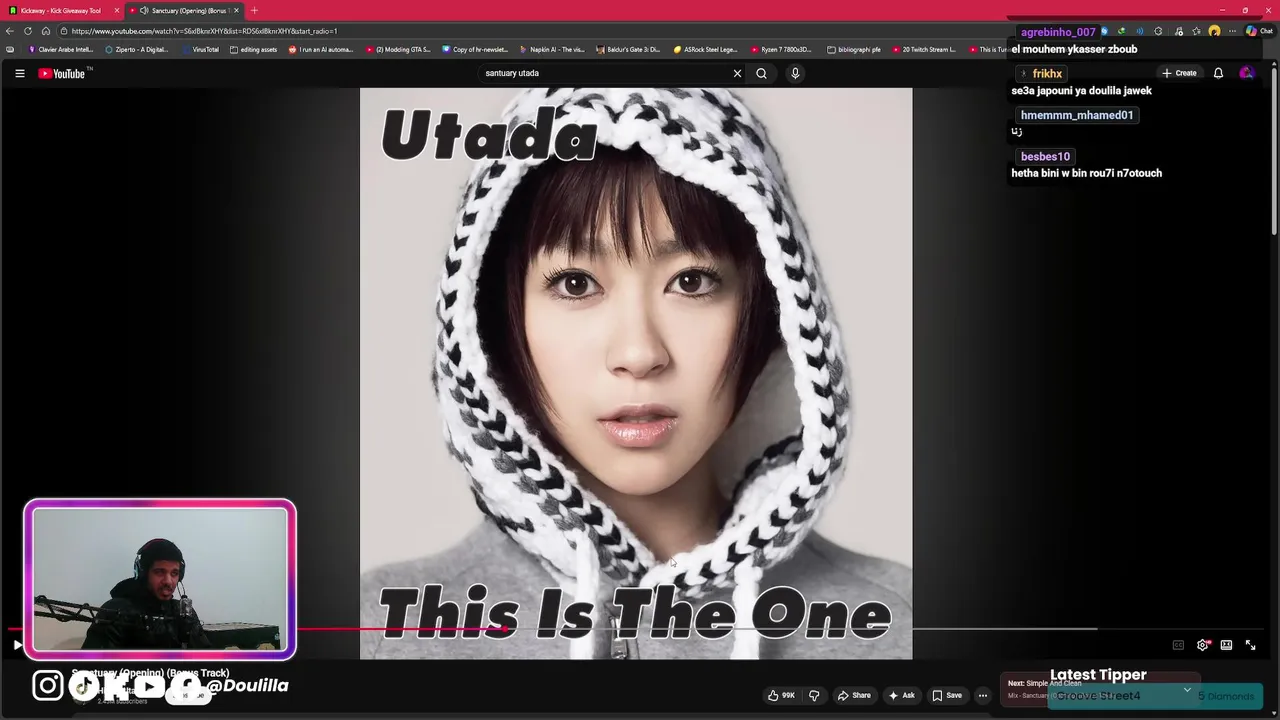
Task: Focus the search field containing 'santuary utada'
Action: 605,73
